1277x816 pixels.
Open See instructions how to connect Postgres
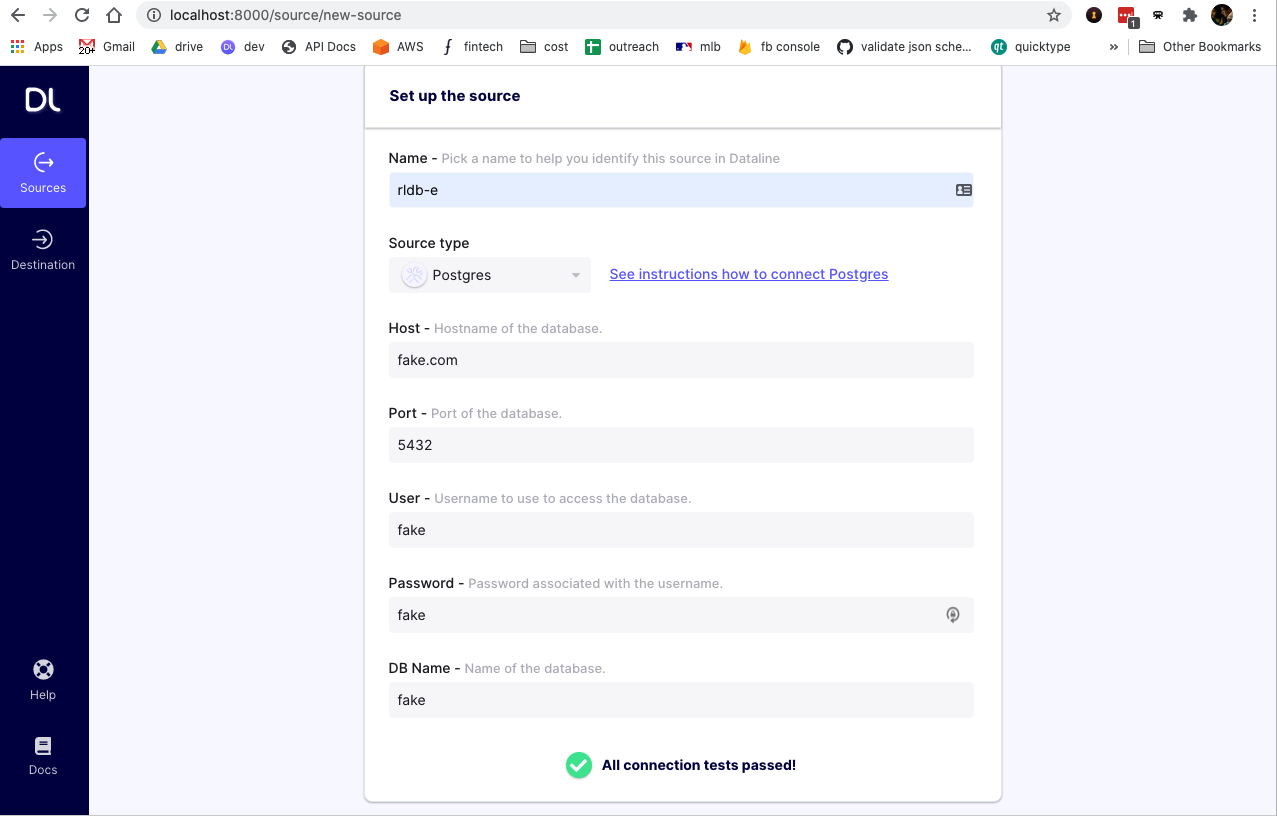click(749, 274)
